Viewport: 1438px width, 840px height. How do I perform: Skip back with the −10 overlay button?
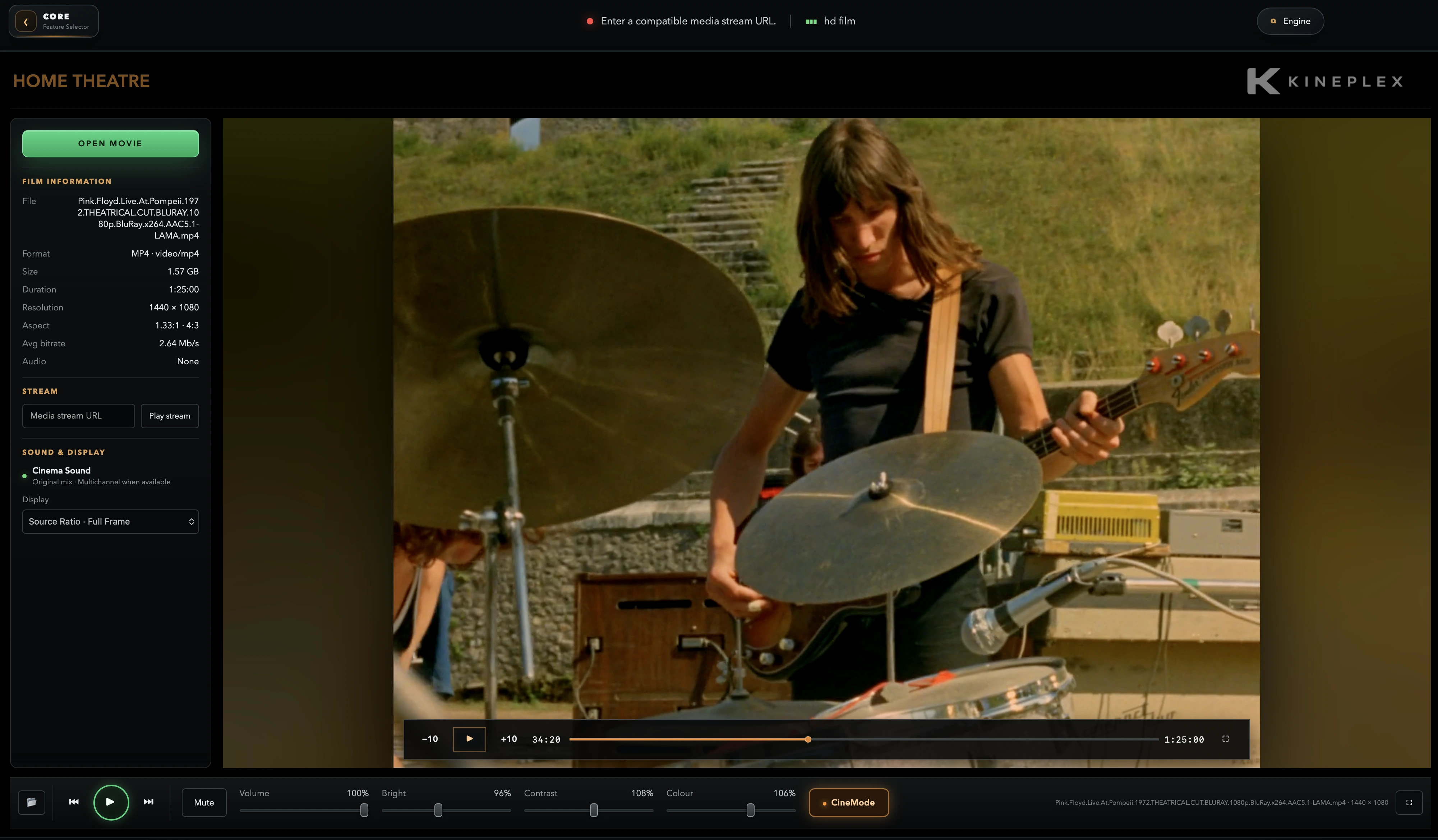point(430,739)
